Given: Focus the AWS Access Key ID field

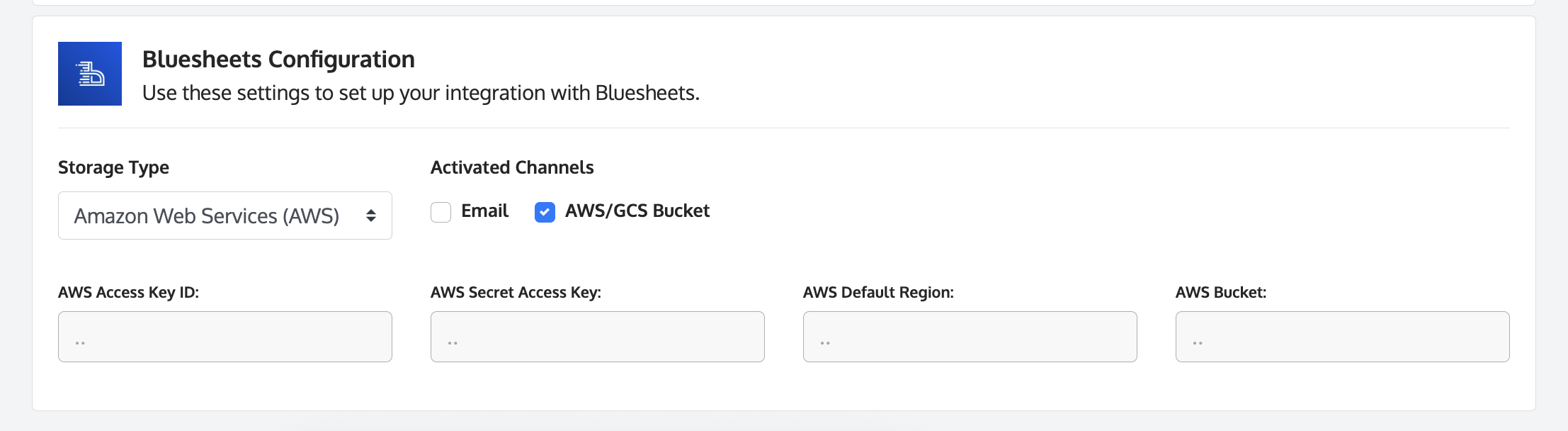Looking at the screenshot, I should [x=225, y=337].
